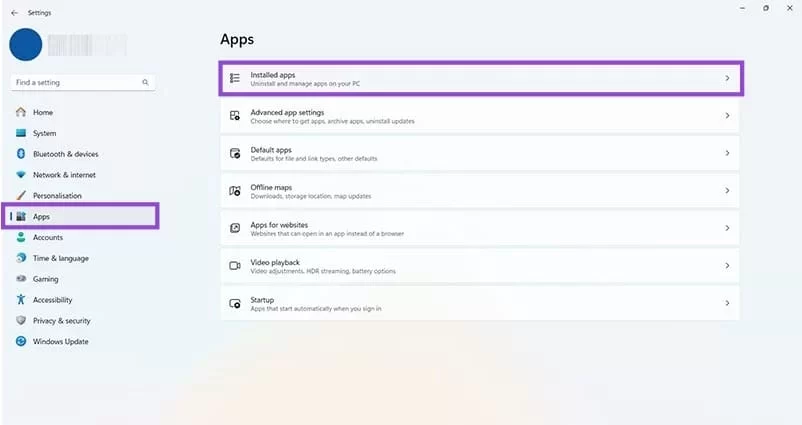Click the back arrow in title bar
This screenshot has width=802, height=425.
[x=14, y=12]
